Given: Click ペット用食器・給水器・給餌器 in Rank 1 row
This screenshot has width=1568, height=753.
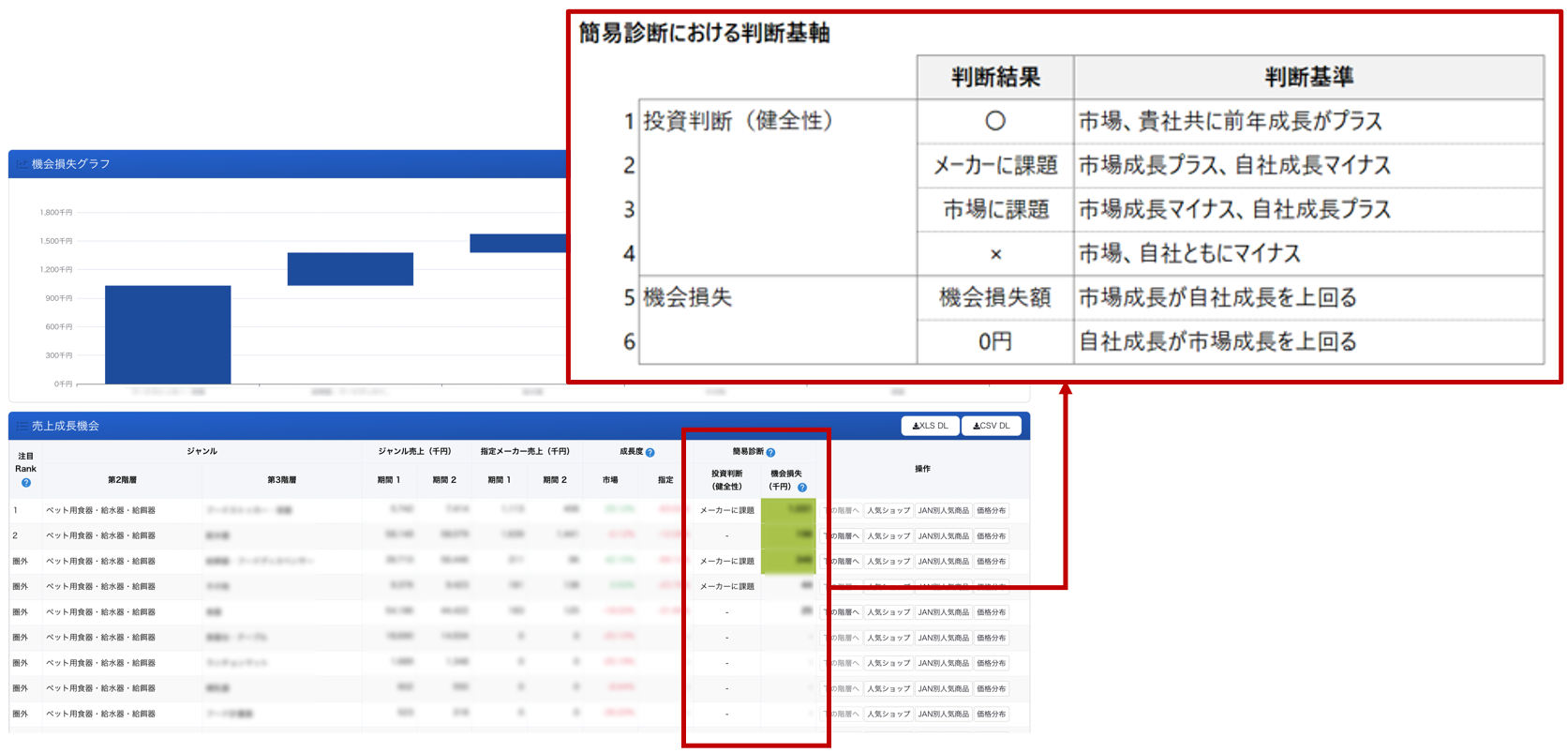Looking at the screenshot, I should pos(100,510).
